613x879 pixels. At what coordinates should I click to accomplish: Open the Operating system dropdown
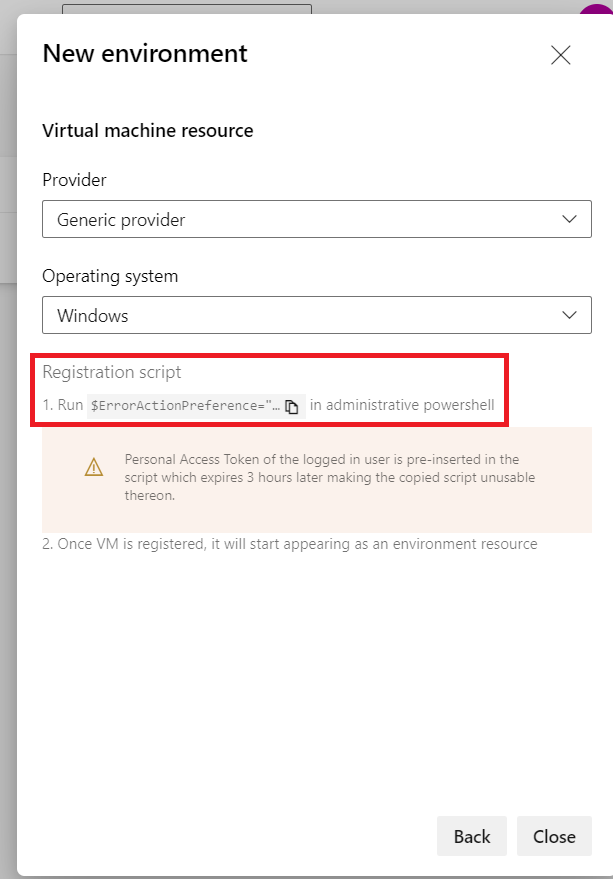click(316, 315)
